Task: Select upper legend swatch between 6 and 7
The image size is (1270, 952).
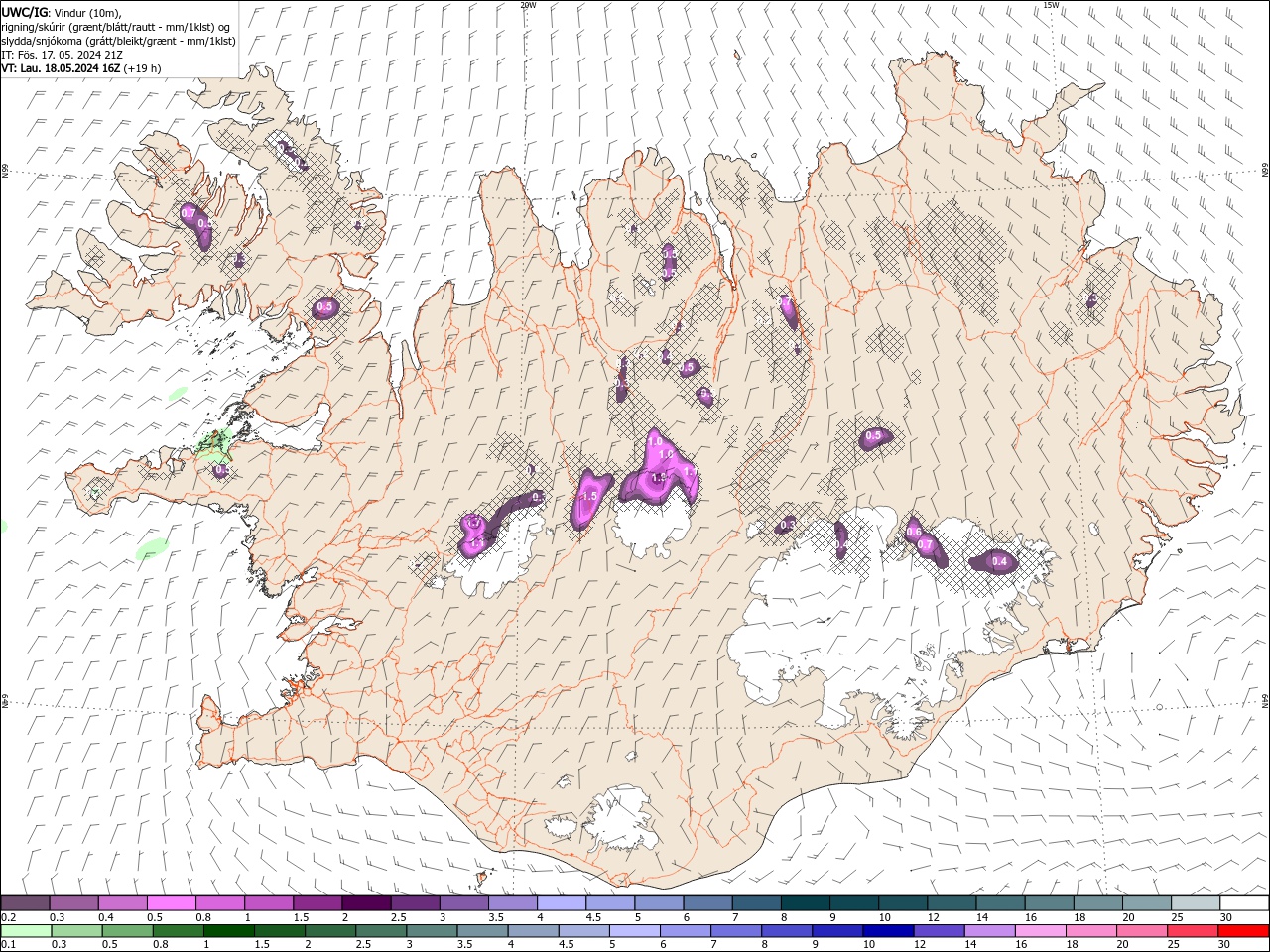Action: coord(707,902)
